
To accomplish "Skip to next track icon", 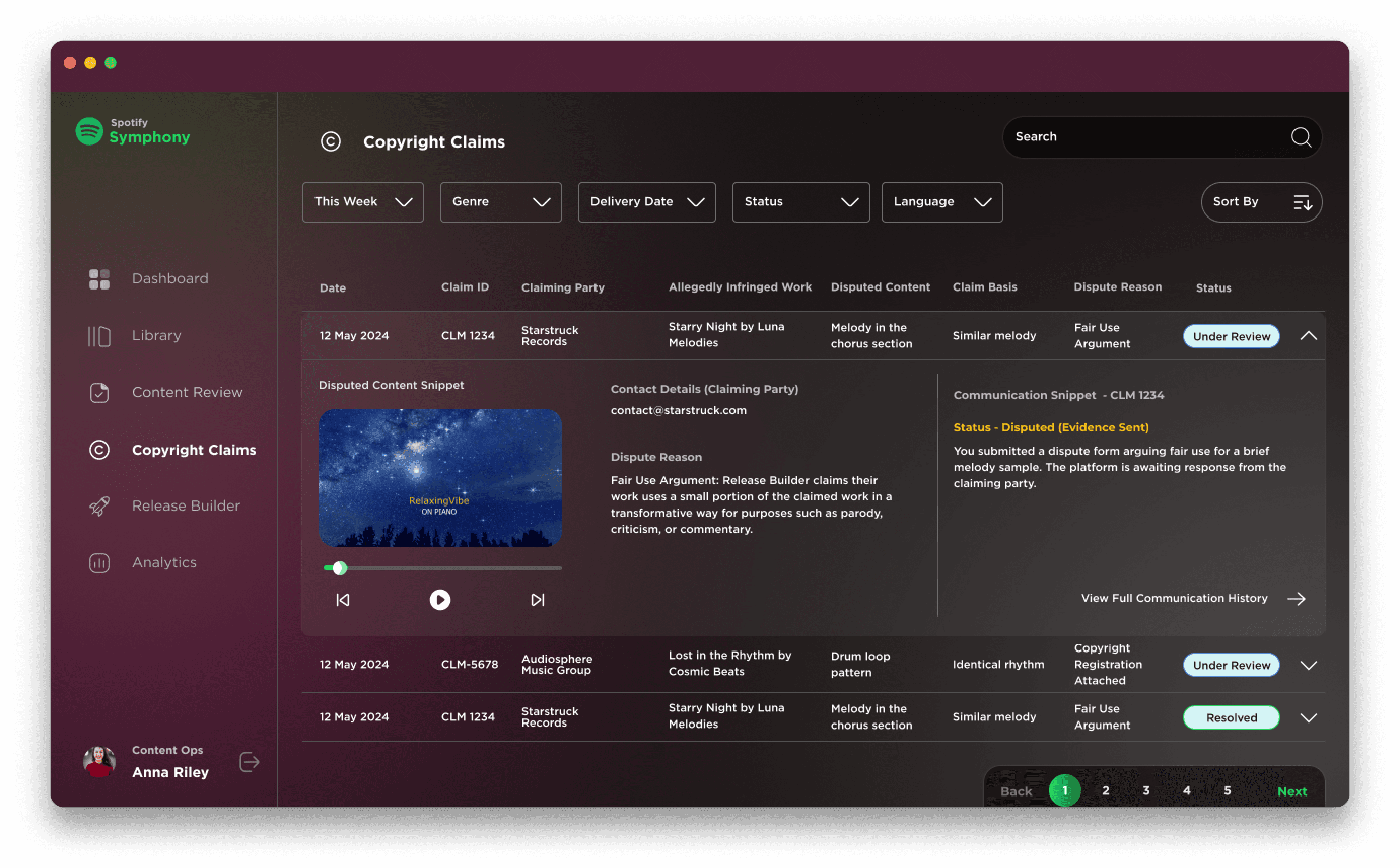I will point(538,600).
